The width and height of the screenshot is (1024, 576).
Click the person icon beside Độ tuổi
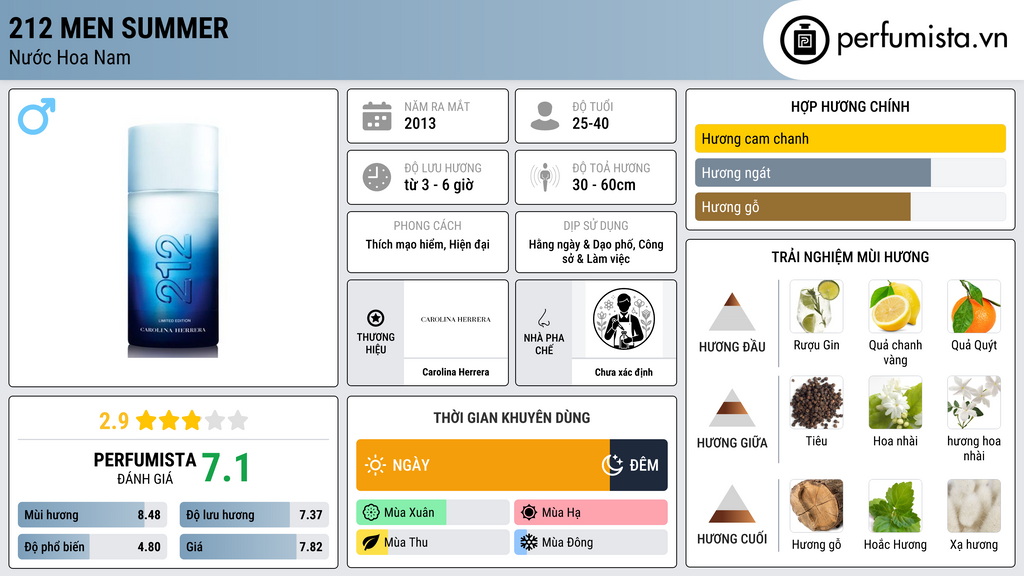coord(545,116)
